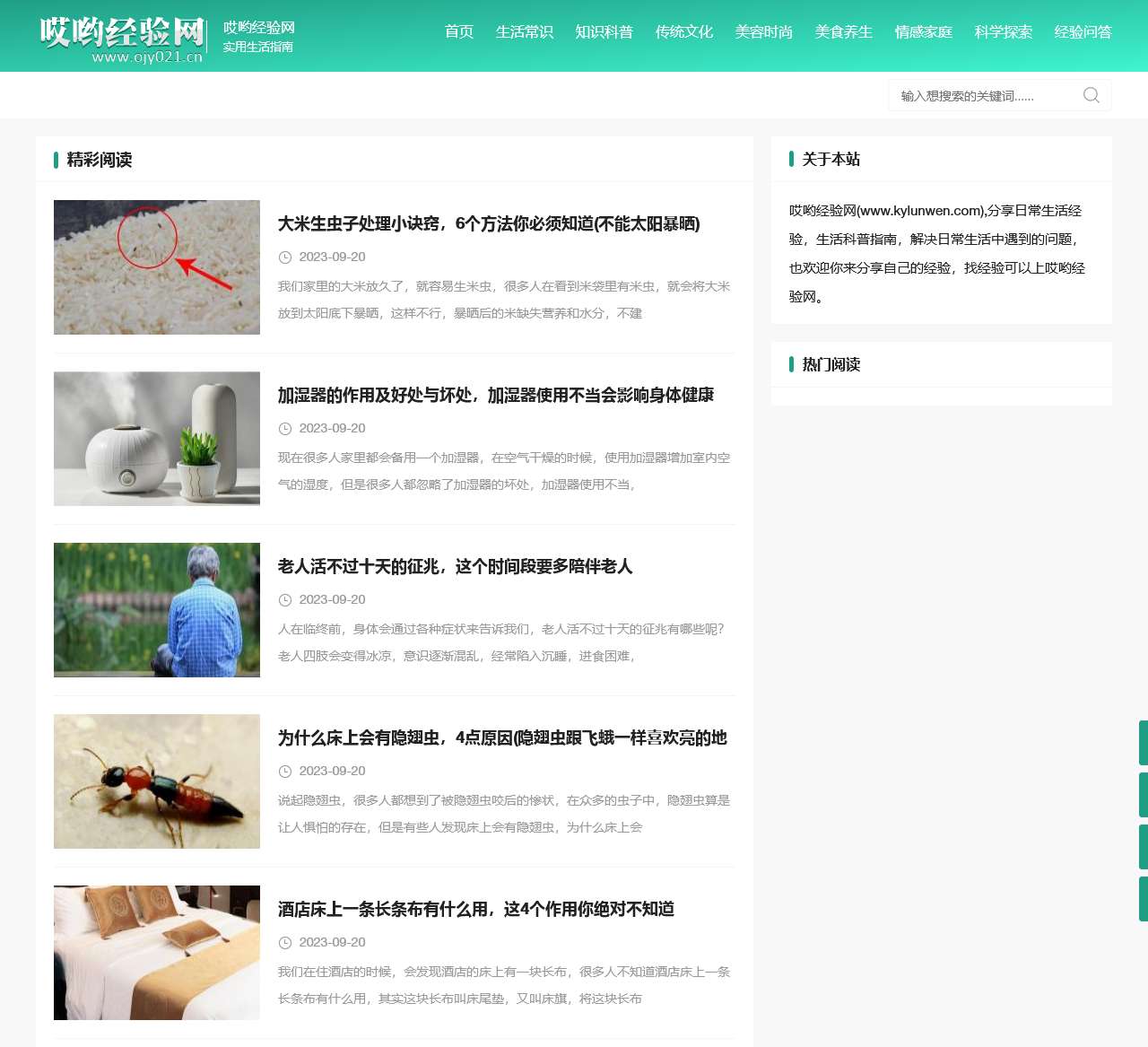Image resolution: width=1148 pixels, height=1047 pixels.
Task: Open the 美食养生 section
Action: (844, 32)
